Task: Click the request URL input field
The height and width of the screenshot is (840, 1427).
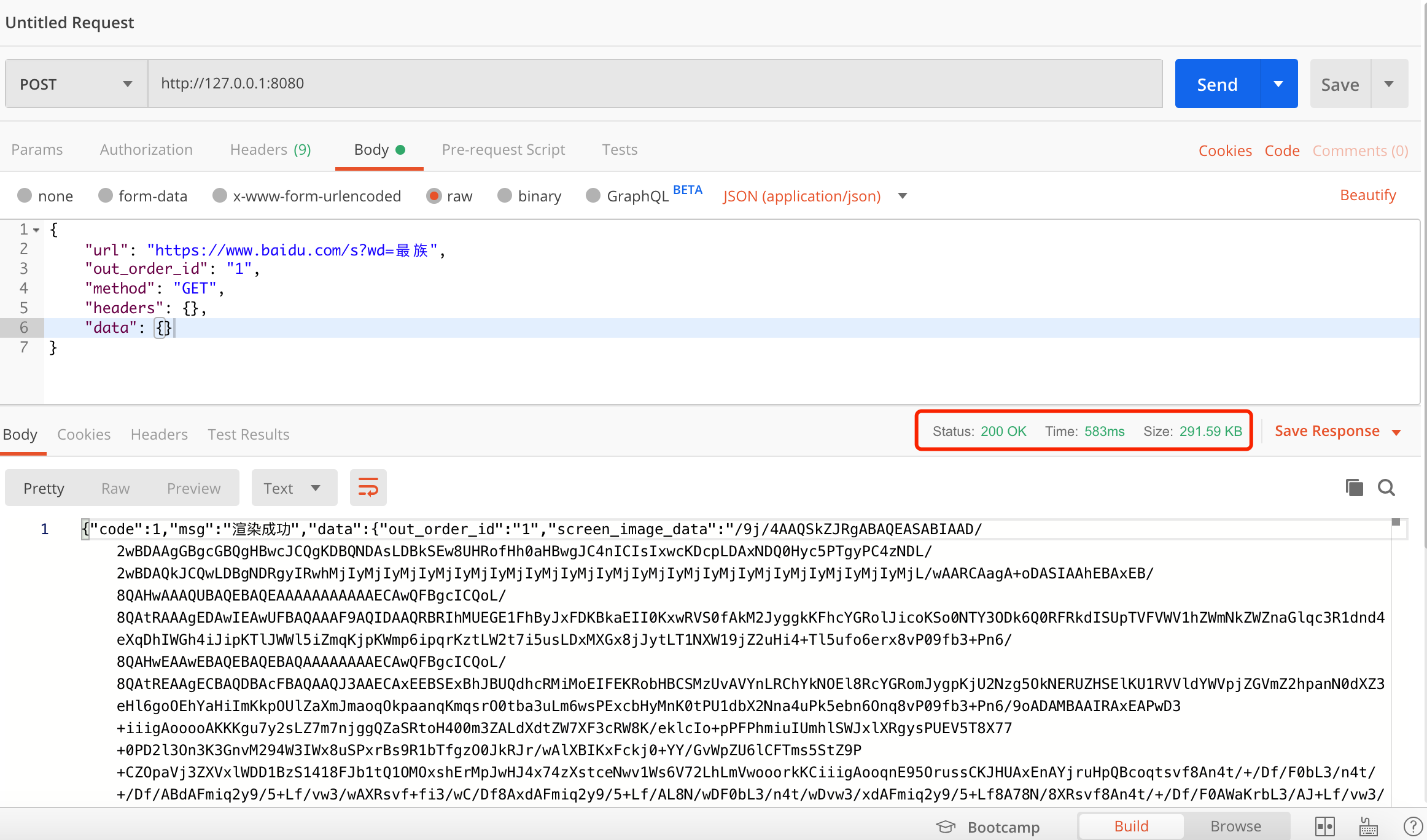Action: (655, 84)
